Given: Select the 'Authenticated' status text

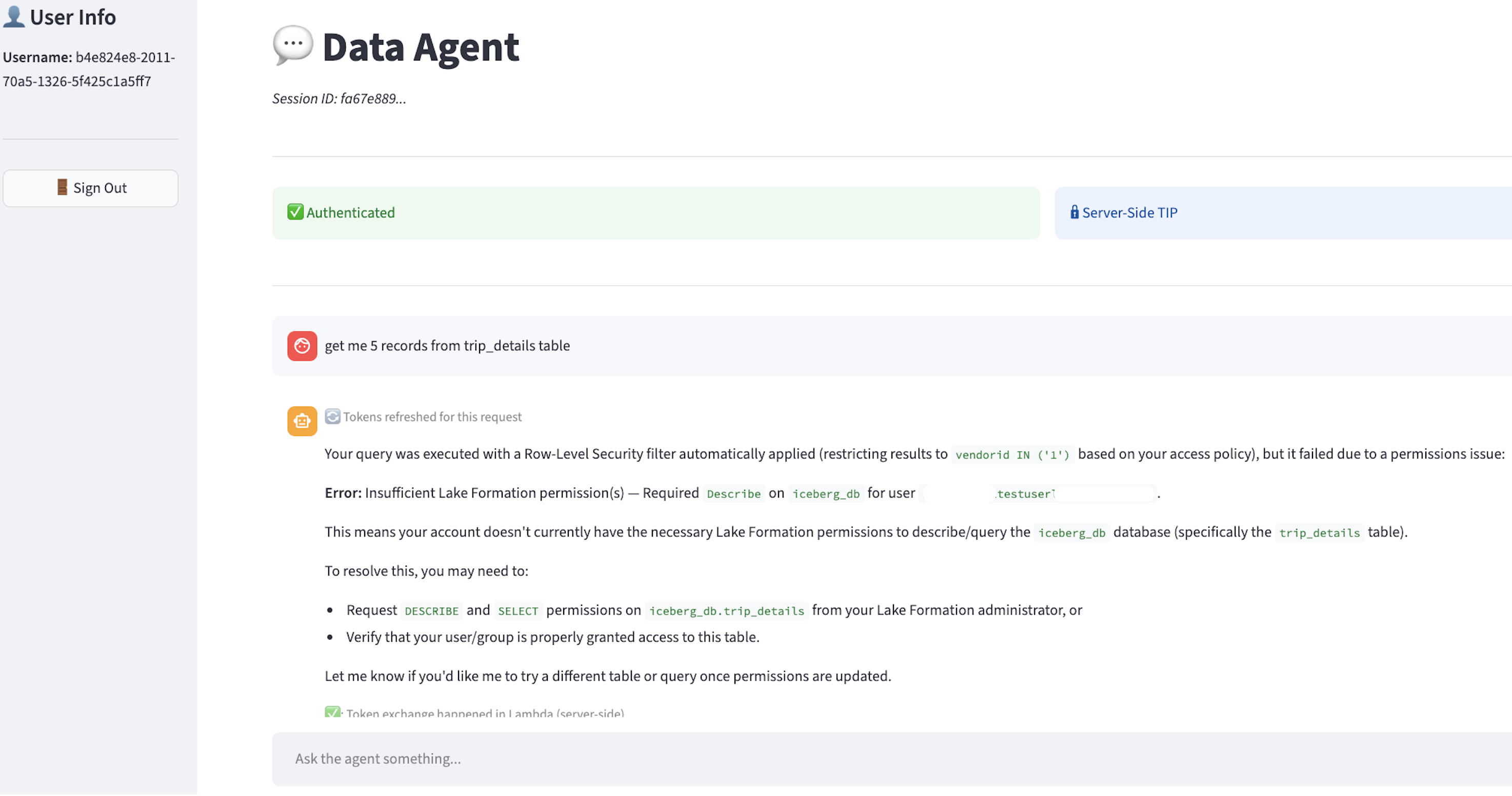Looking at the screenshot, I should [350, 212].
